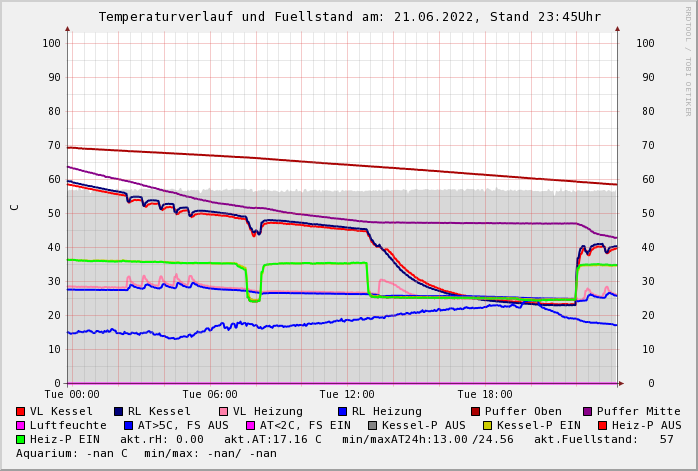This screenshot has width=698, height=471.
Task: Click the green Heiz-P EIN legend swatch
Action: pos(21,439)
